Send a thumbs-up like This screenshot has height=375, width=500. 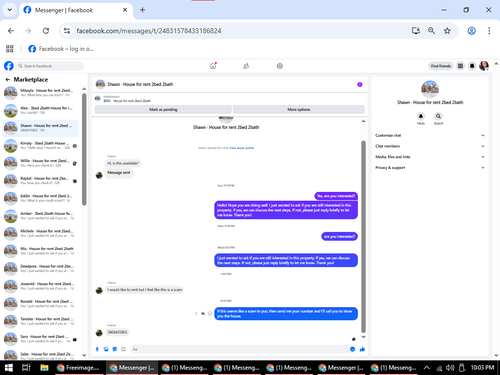tap(362, 349)
